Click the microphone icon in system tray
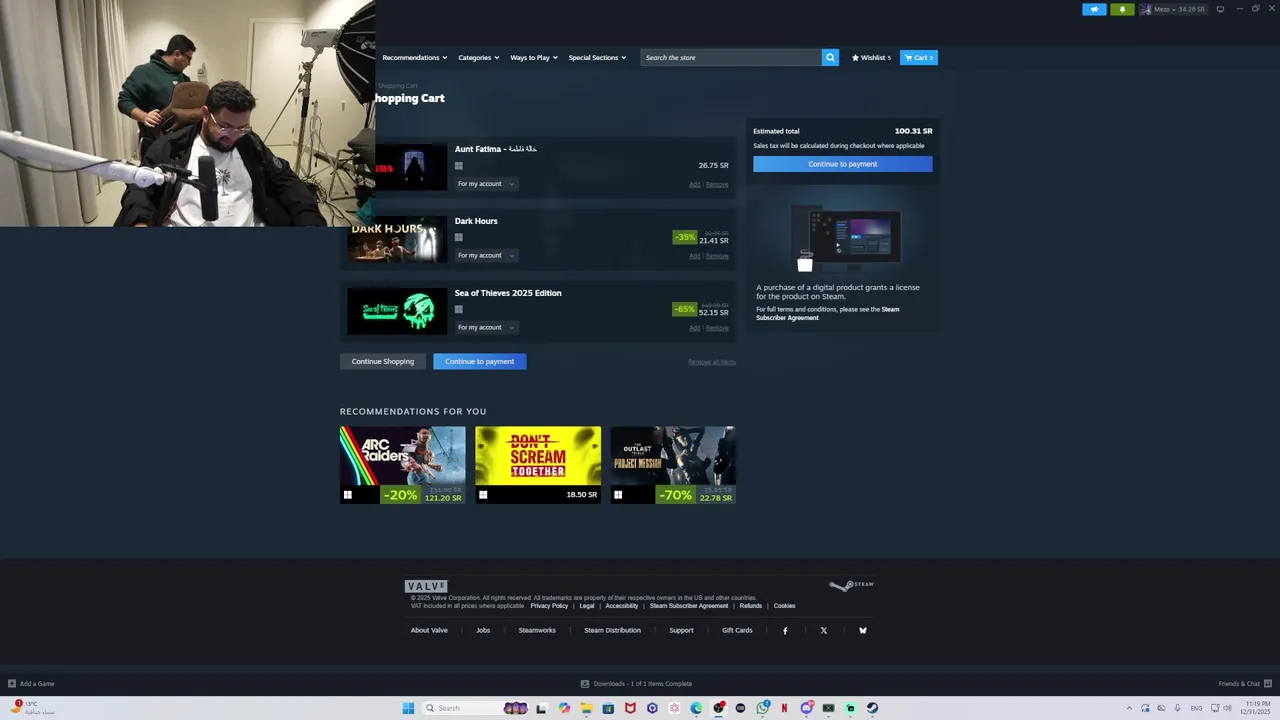This screenshot has width=1280, height=720. [1177, 708]
